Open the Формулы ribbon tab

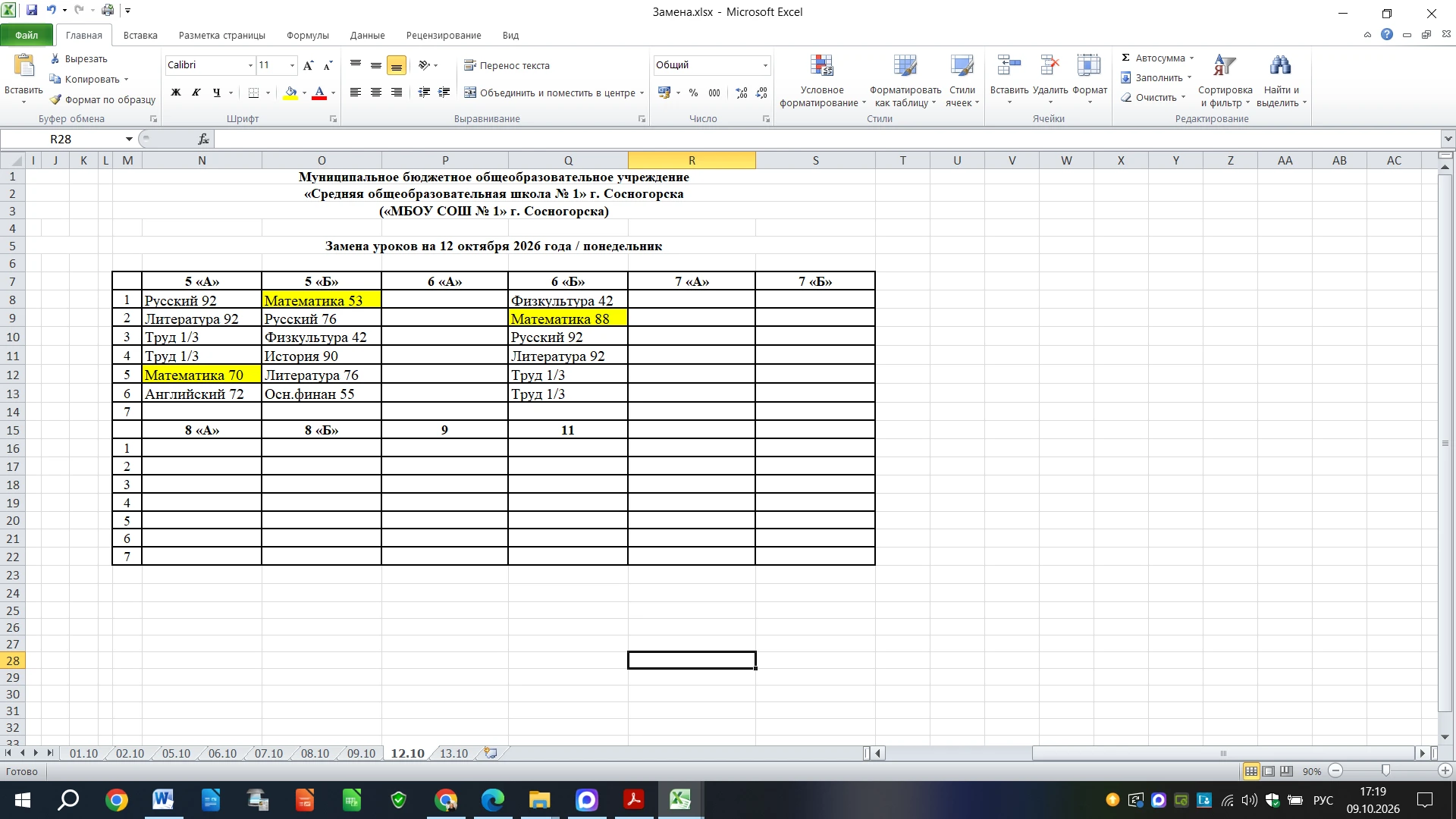pos(307,35)
